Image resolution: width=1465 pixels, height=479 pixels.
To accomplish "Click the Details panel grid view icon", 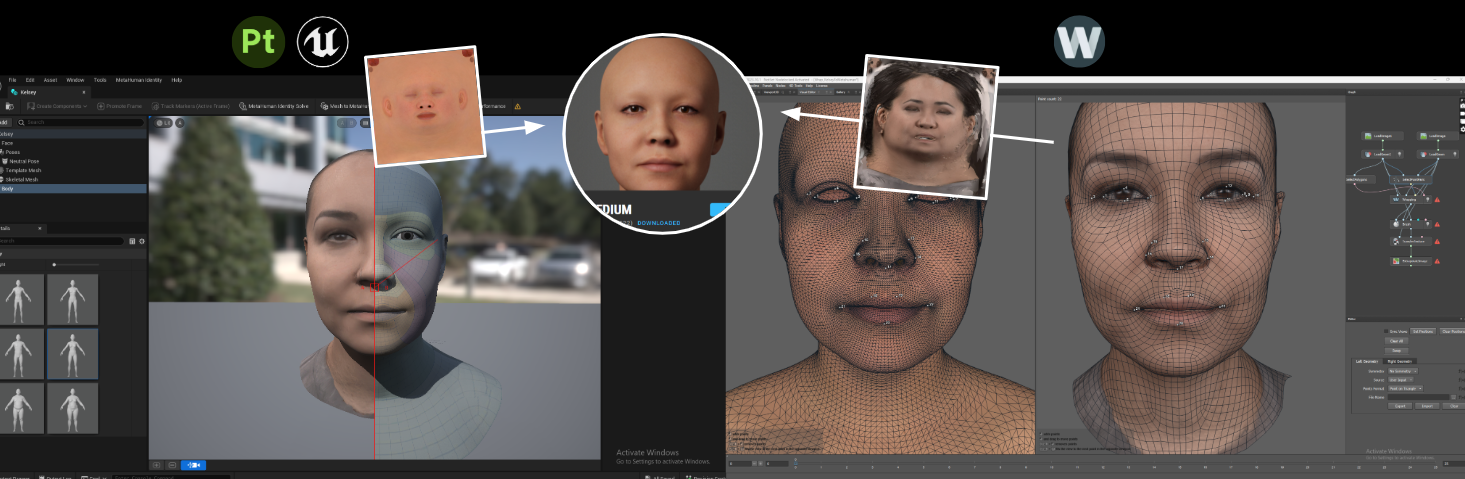I will 132,241.
